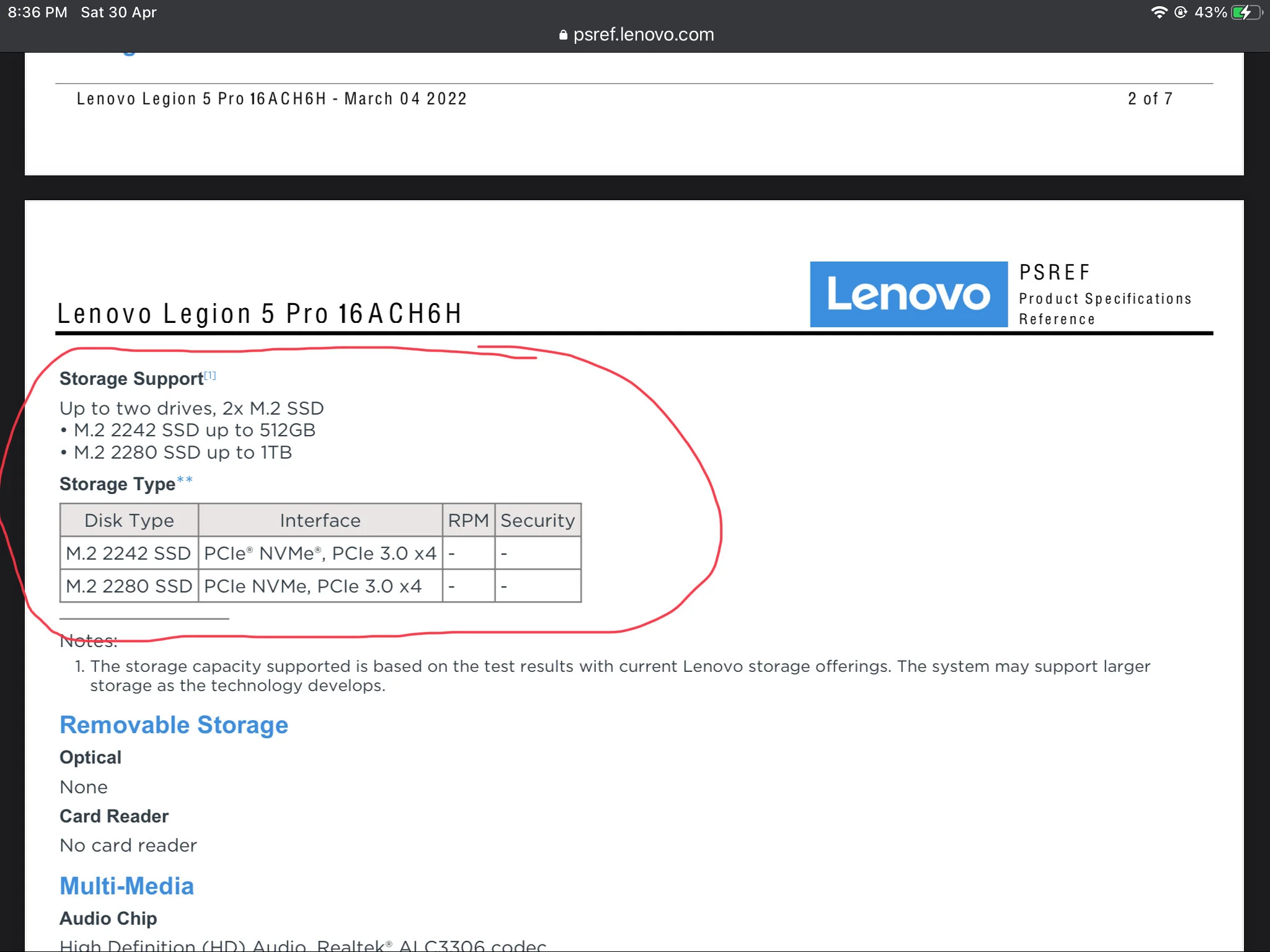Open footnote [1] next to Storage Support

tap(210, 375)
